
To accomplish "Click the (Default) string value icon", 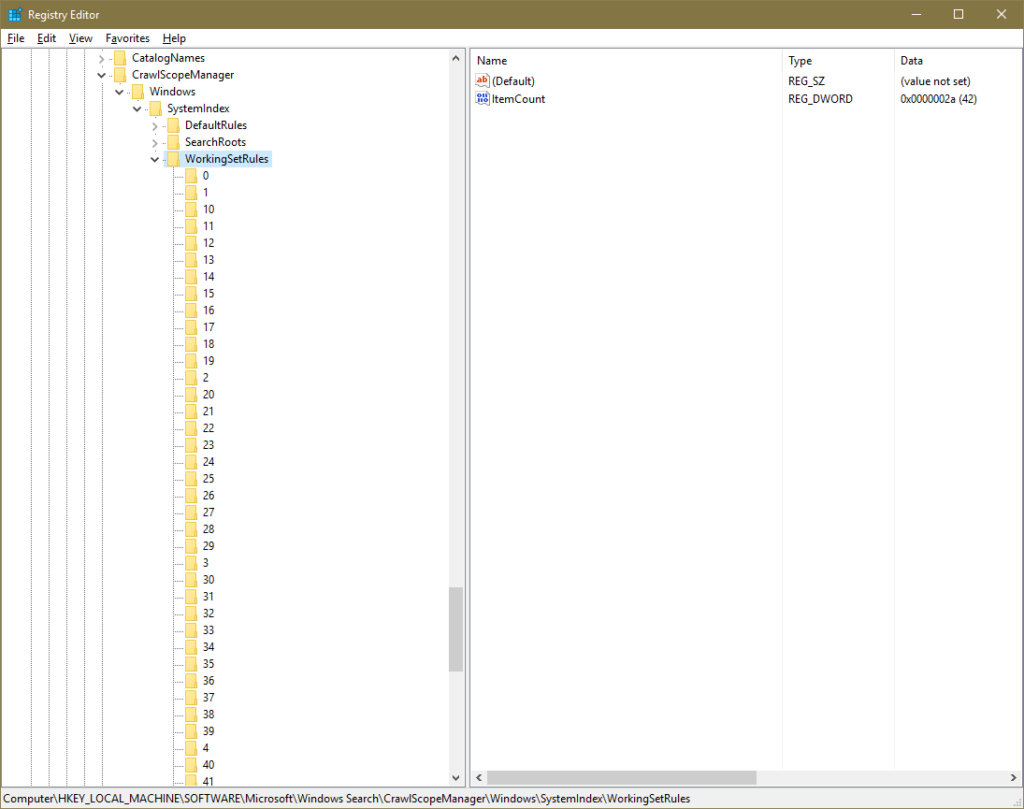I will tap(480, 80).
